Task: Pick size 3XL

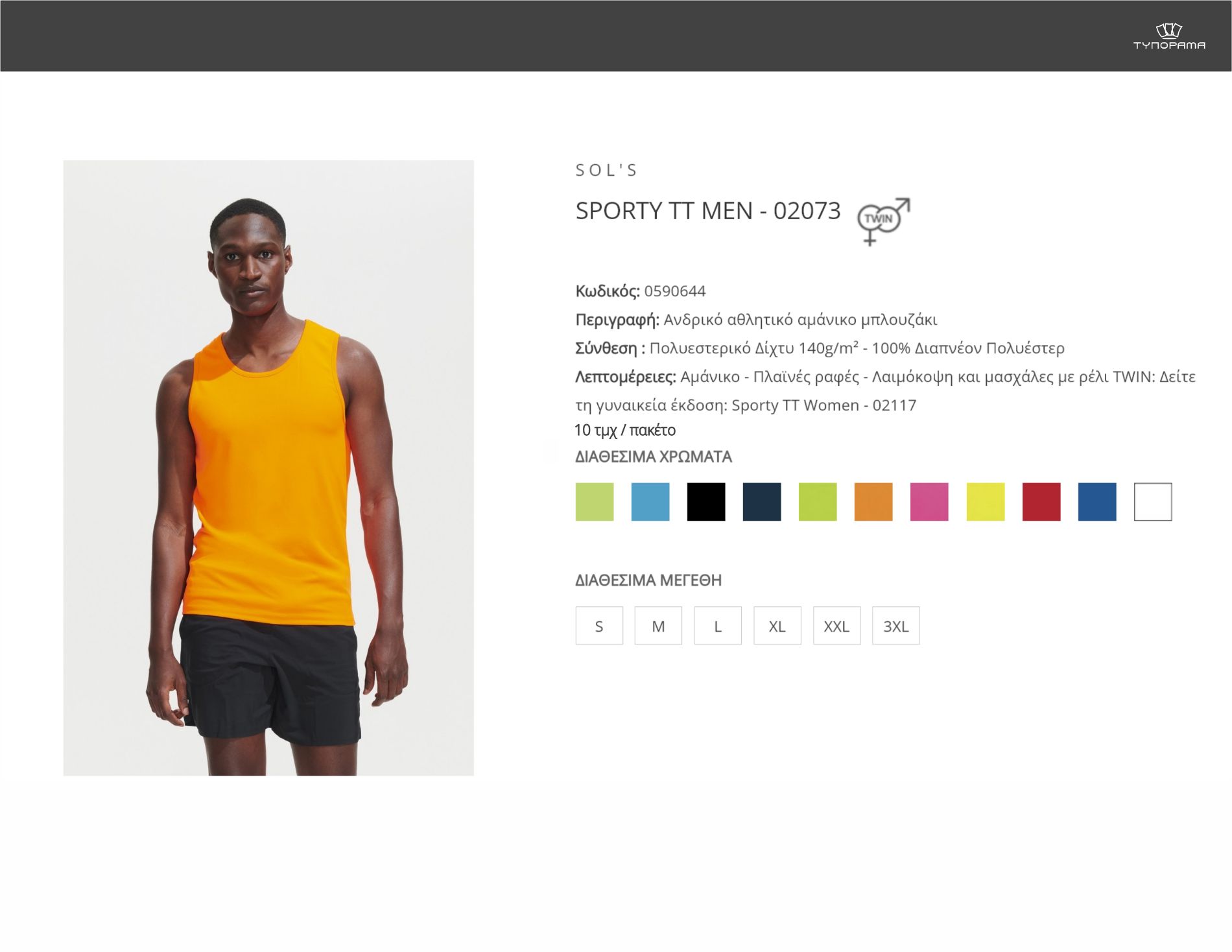Action: [x=896, y=626]
